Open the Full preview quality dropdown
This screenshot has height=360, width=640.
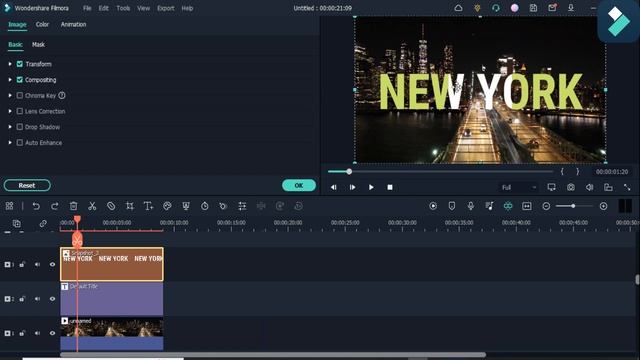coord(518,187)
